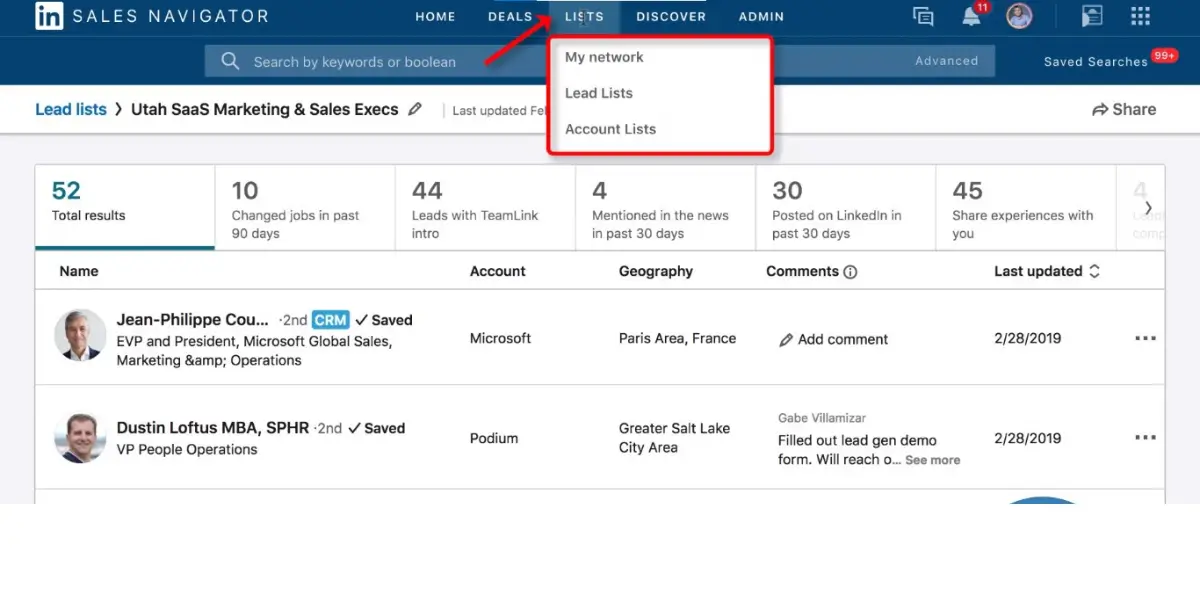This screenshot has height=600, width=1200.
Task: Open the user profile avatar menu
Action: [x=1019, y=16]
